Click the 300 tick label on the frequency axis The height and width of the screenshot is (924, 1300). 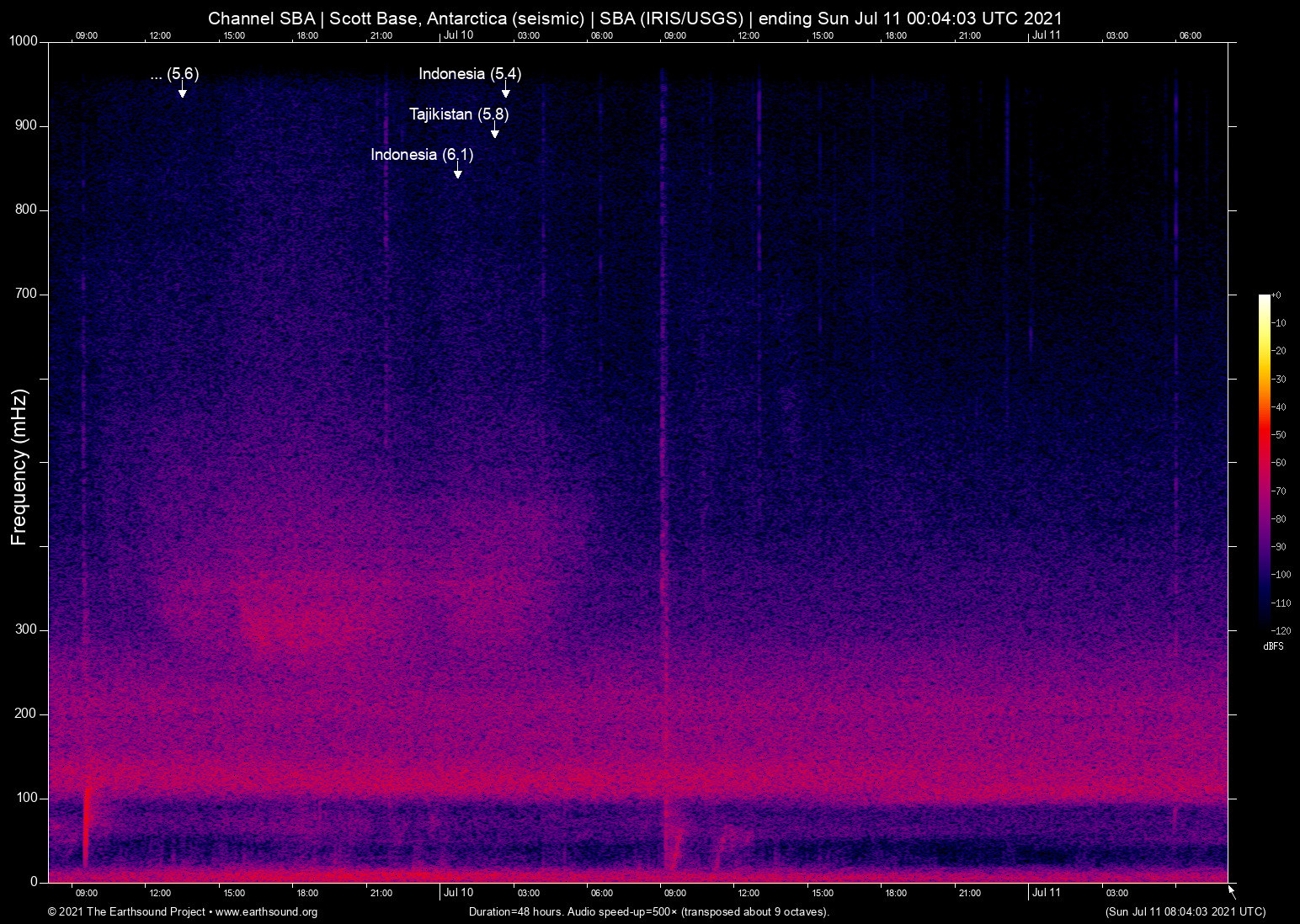26,629
